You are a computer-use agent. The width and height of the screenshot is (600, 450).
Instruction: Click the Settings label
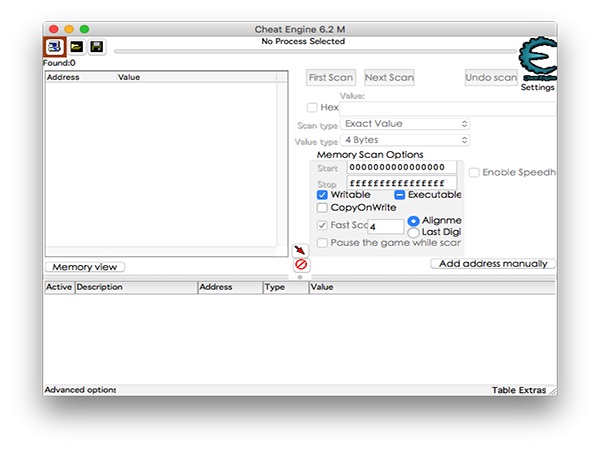point(538,87)
